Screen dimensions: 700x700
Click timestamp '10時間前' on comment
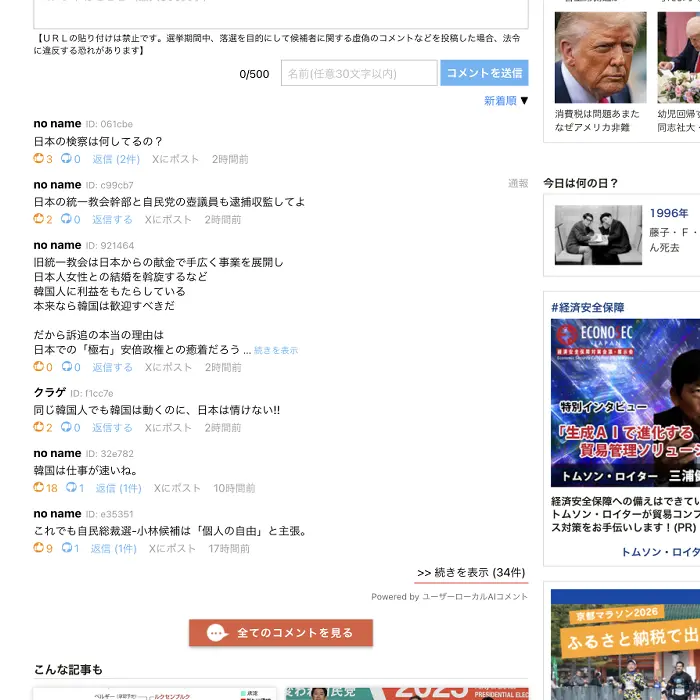pos(234,488)
